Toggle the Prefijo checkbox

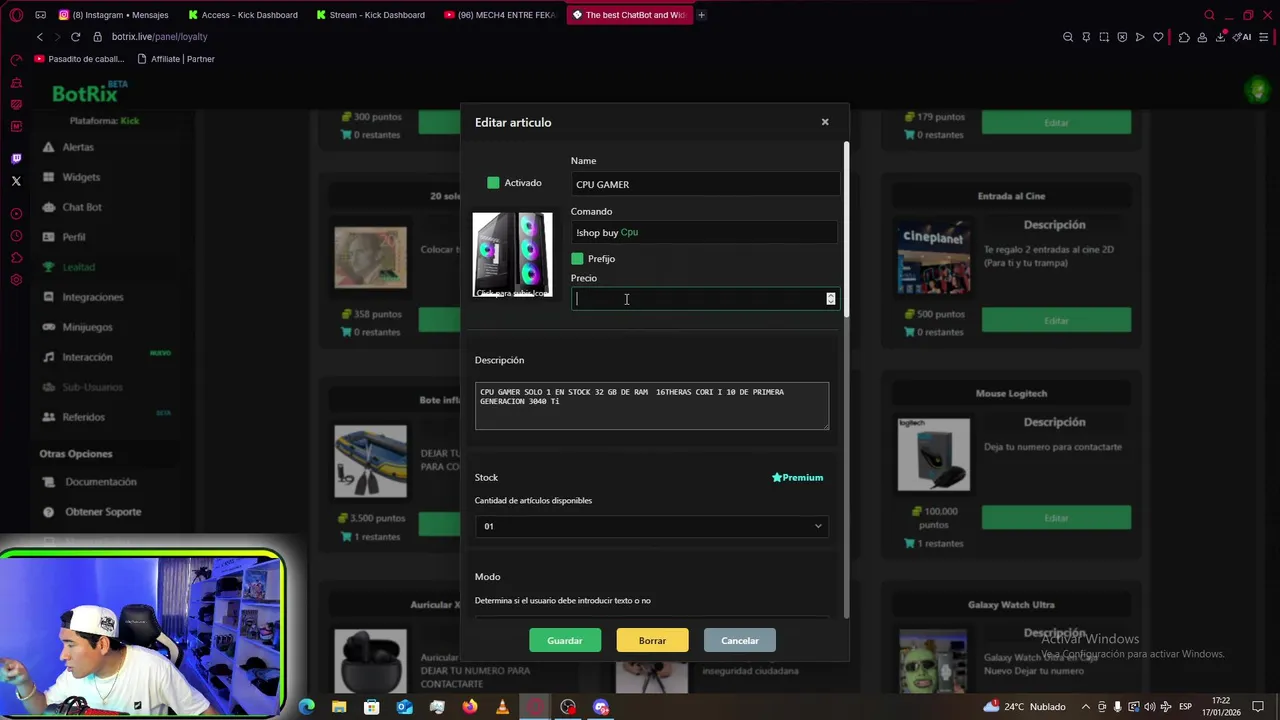coord(577,259)
